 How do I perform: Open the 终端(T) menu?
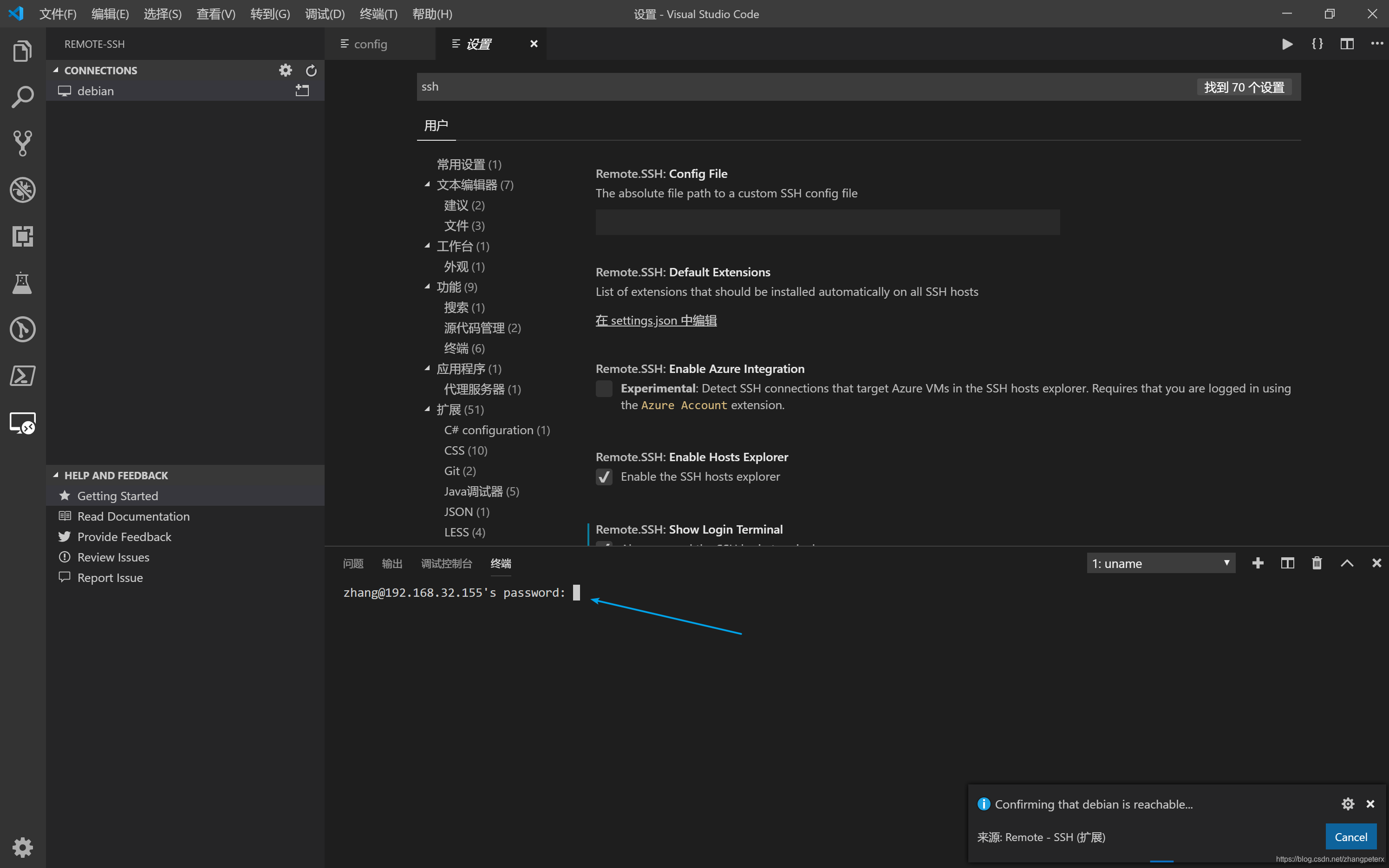[x=378, y=14]
